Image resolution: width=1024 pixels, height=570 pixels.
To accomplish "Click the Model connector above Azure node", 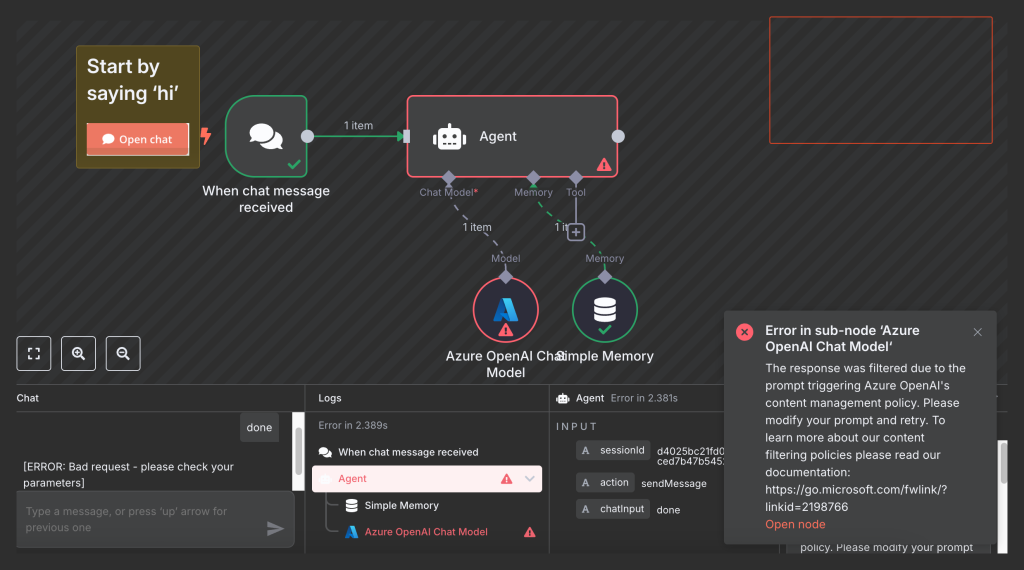I will point(505,276).
